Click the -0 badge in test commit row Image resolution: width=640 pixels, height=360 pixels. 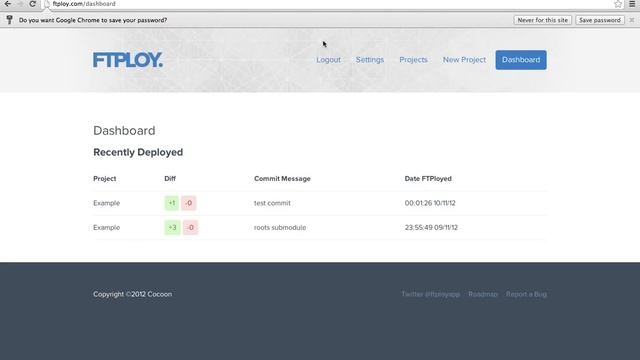point(189,203)
